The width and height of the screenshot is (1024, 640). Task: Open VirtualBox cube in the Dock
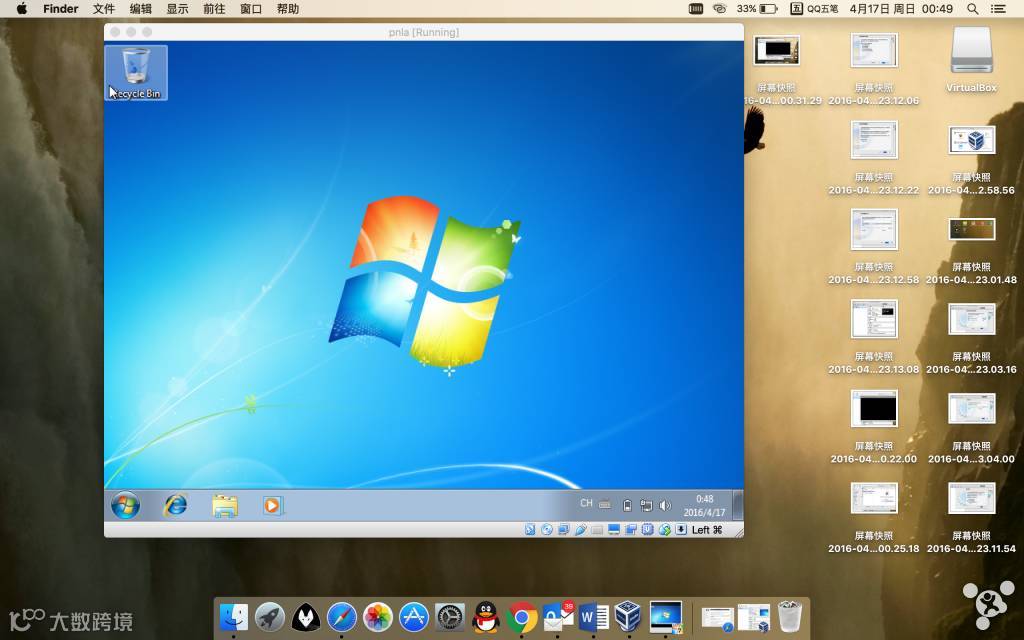[x=629, y=616]
